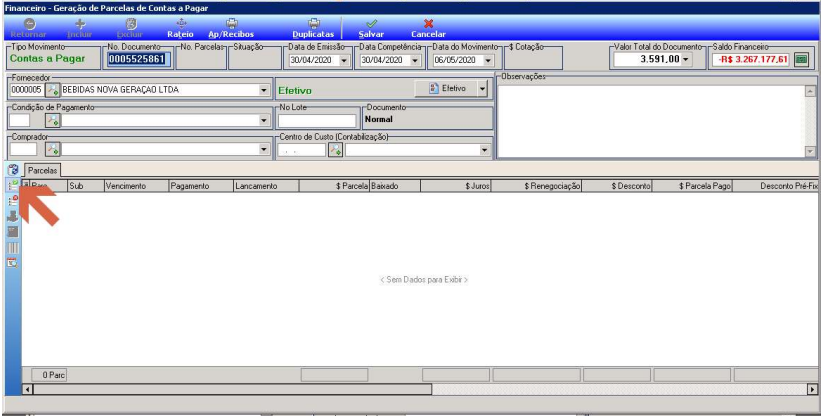
Task: Expand the Fornecedor name dropdown
Action: click(264, 90)
